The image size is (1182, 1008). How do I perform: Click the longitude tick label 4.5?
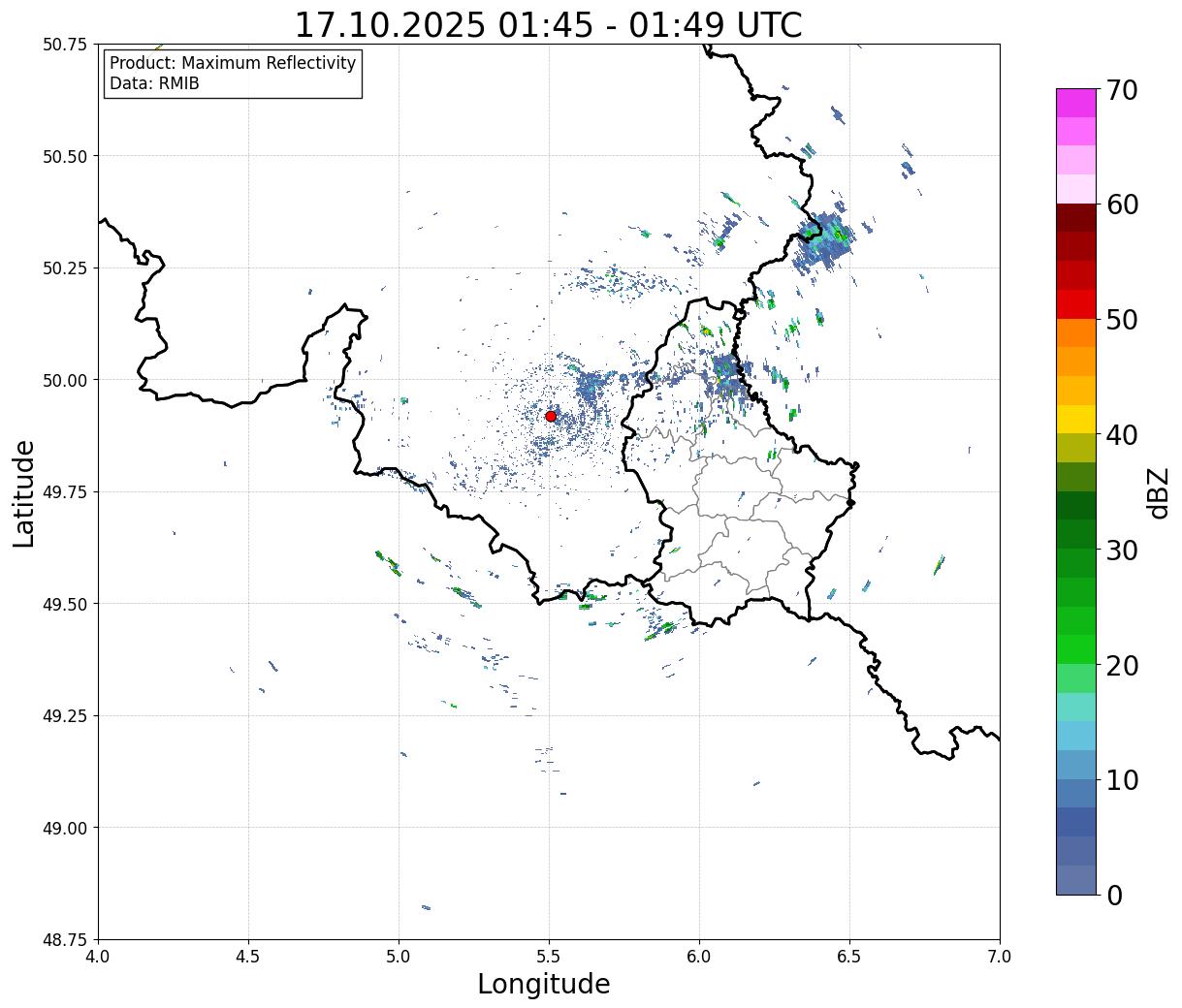click(x=248, y=957)
